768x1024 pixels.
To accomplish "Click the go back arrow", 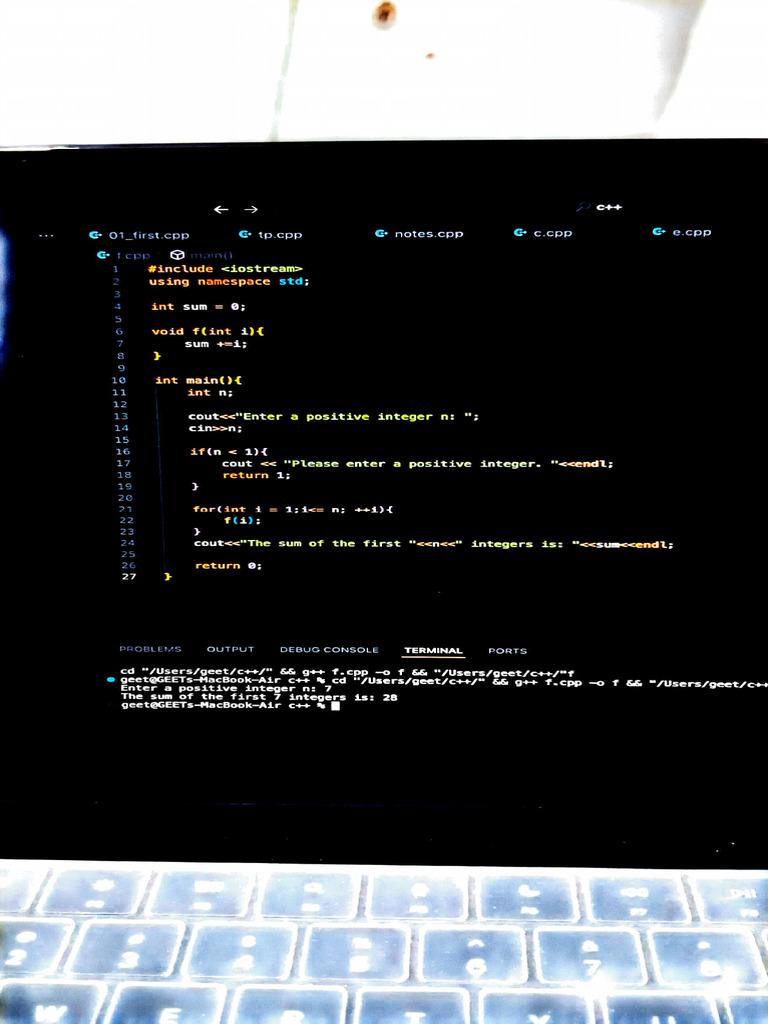I will pos(221,209).
